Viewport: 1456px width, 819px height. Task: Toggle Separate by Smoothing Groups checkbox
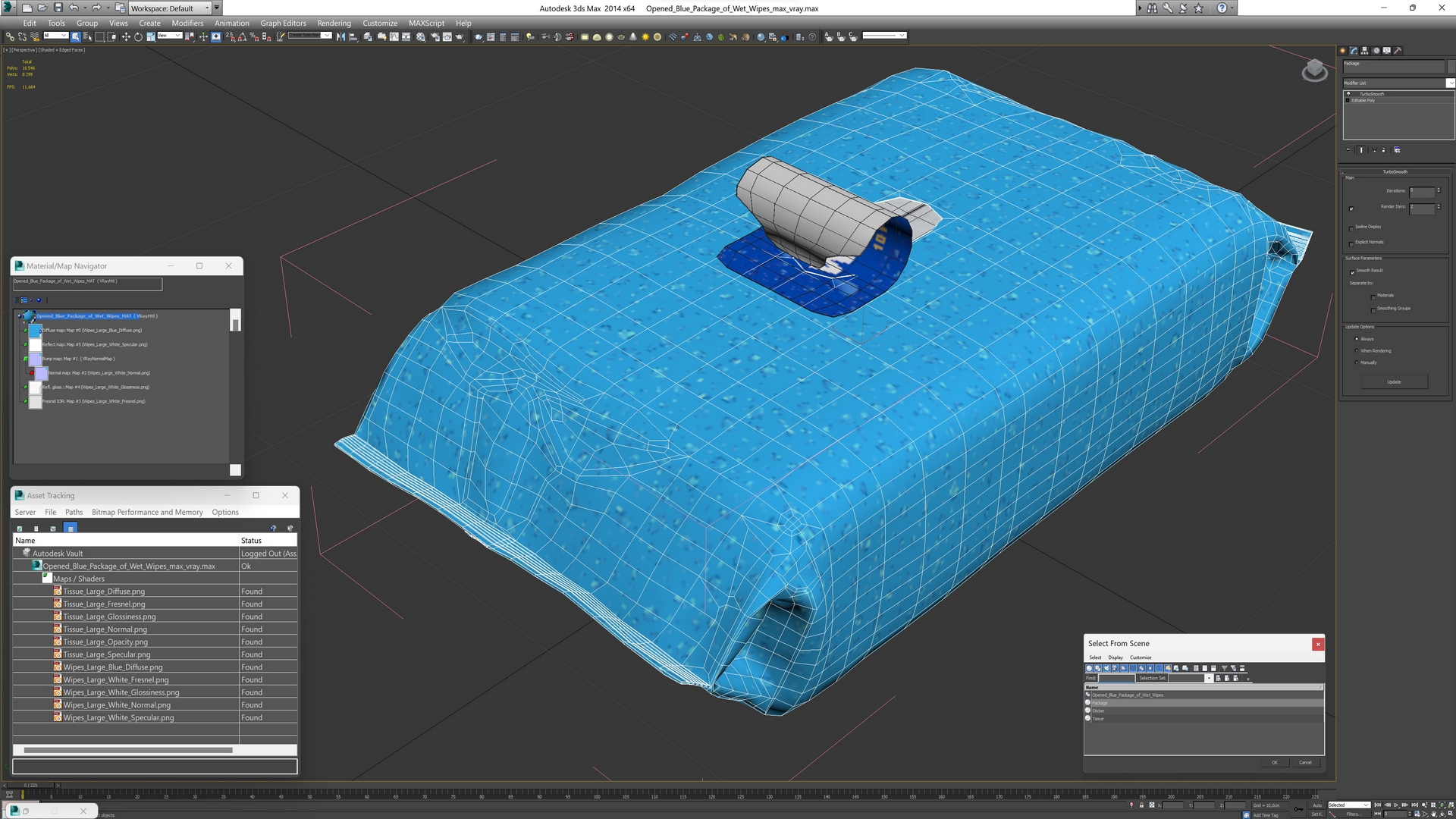pos(1373,309)
